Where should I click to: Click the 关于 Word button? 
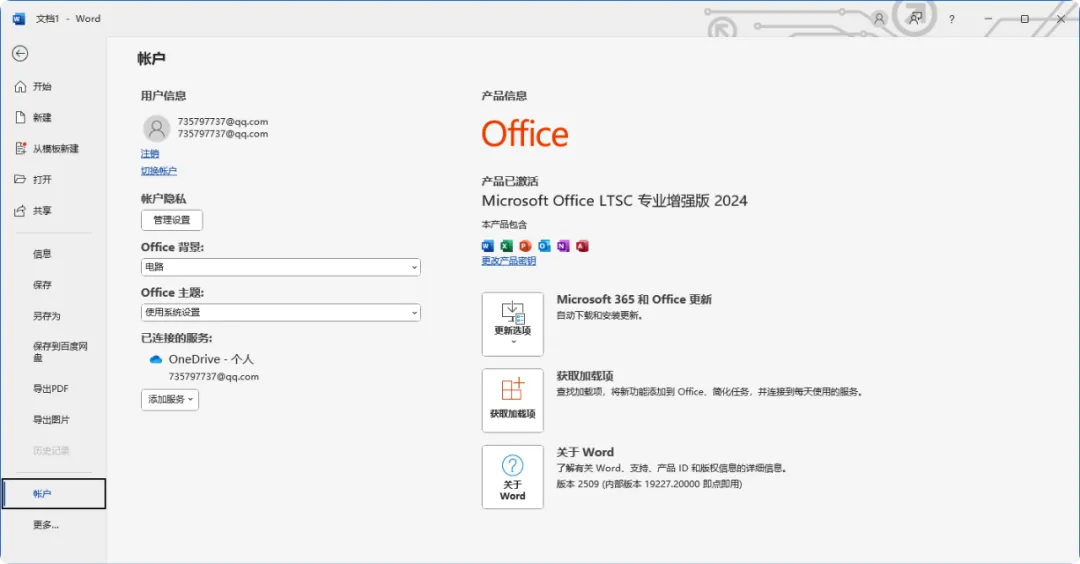pos(512,477)
